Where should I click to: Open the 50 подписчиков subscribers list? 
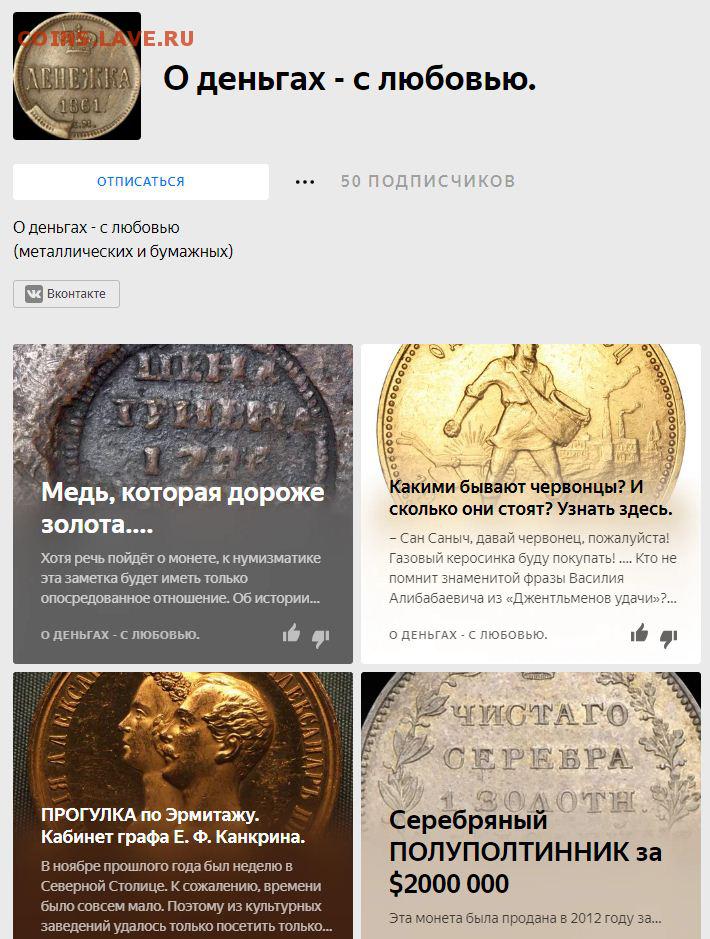click(428, 181)
